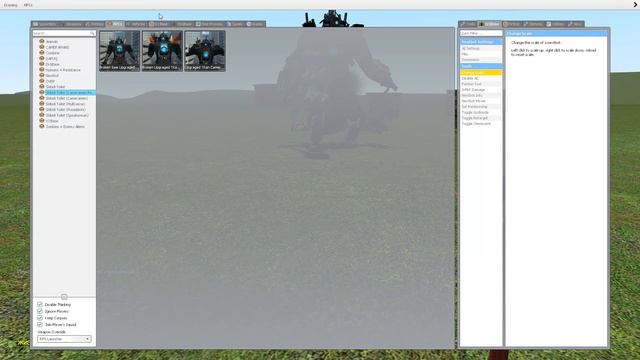Select Skibidi Toilet (Cameramen) category
The width and height of the screenshot is (640, 360).
(67, 98)
